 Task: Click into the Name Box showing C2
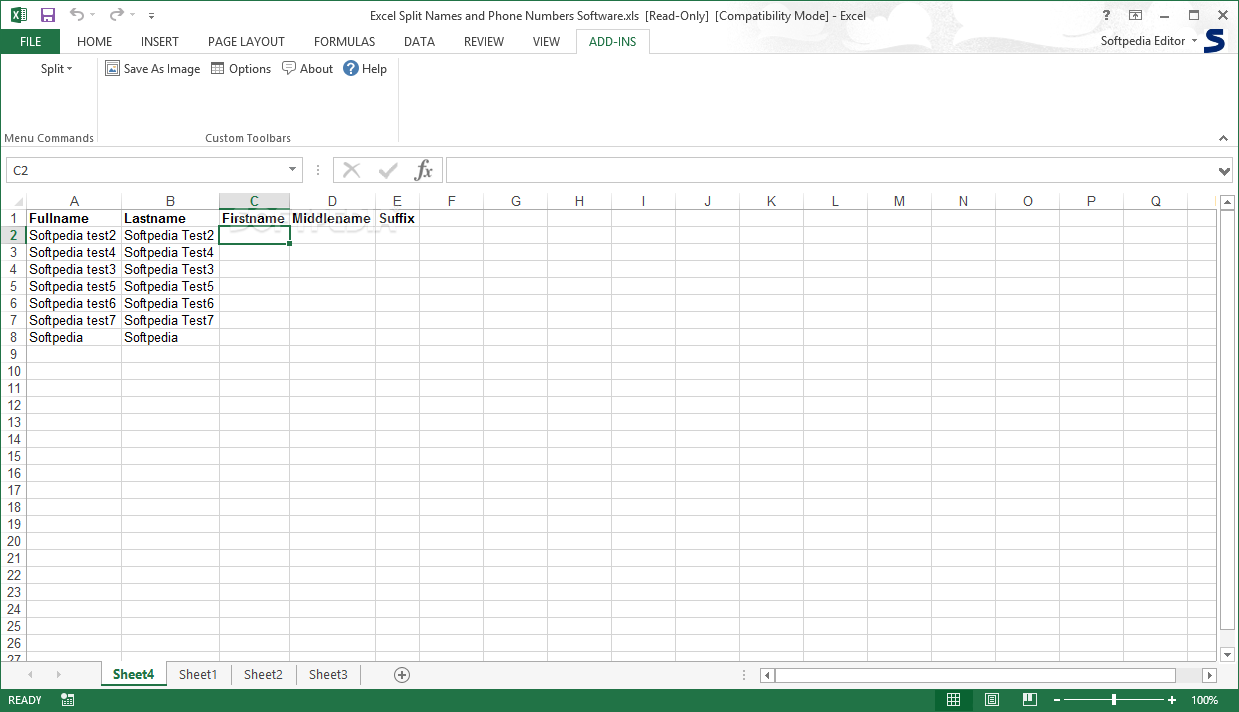[146, 170]
